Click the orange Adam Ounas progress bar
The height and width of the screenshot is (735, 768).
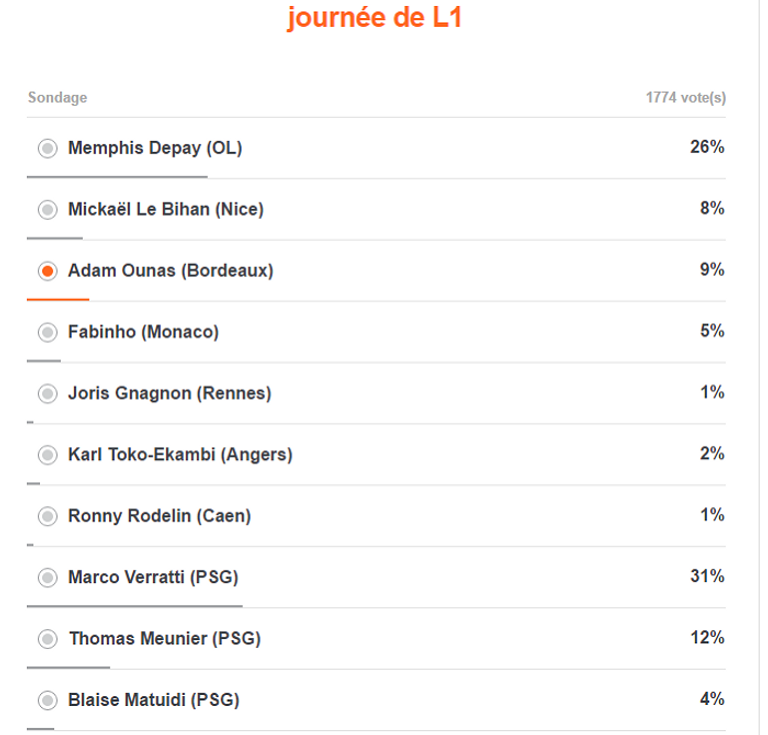point(58,299)
